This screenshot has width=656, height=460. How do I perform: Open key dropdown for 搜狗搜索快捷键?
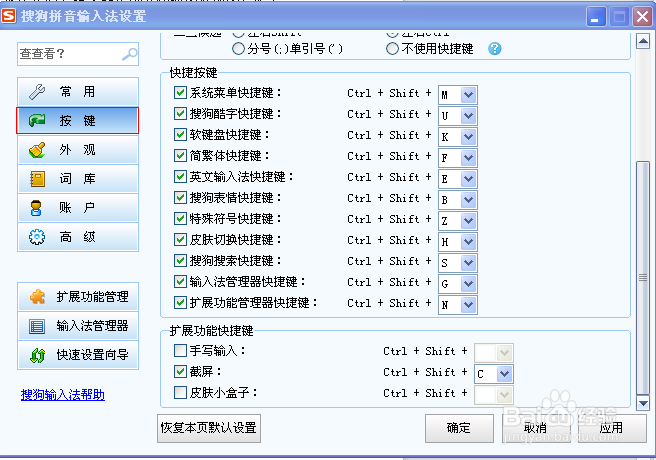click(x=469, y=263)
